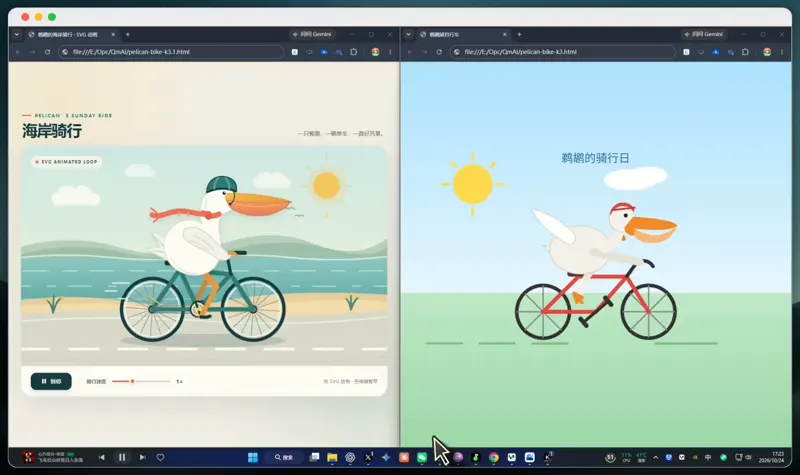Image resolution: width=800 pixels, height=475 pixels.
Task: Go forward in the right browser window
Action: point(424,52)
